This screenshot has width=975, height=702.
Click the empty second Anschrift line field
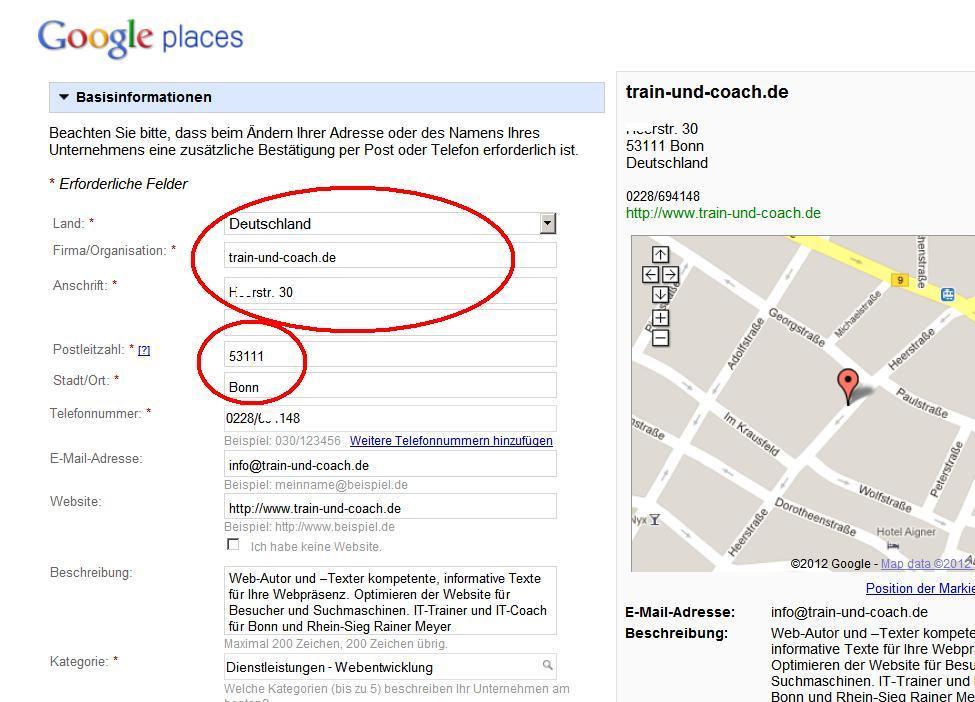pyautogui.click(x=390, y=323)
